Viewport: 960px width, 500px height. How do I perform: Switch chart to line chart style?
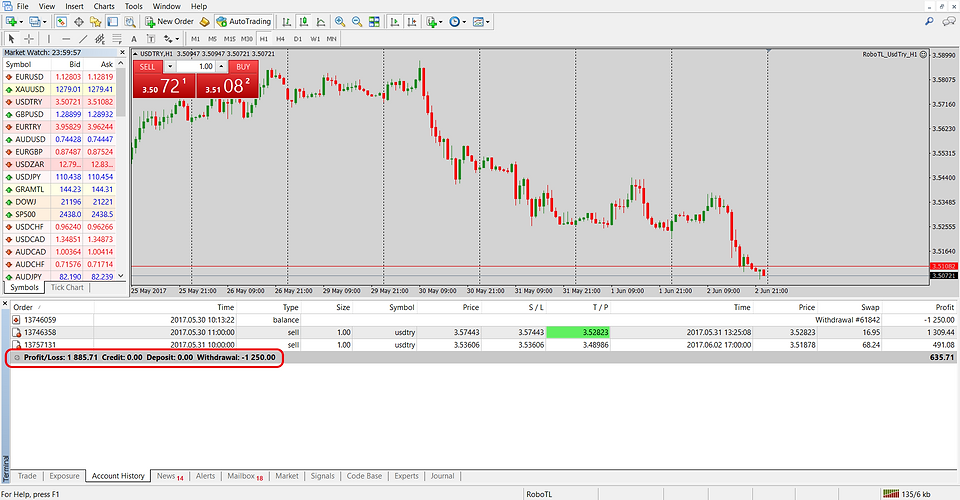tap(321, 21)
